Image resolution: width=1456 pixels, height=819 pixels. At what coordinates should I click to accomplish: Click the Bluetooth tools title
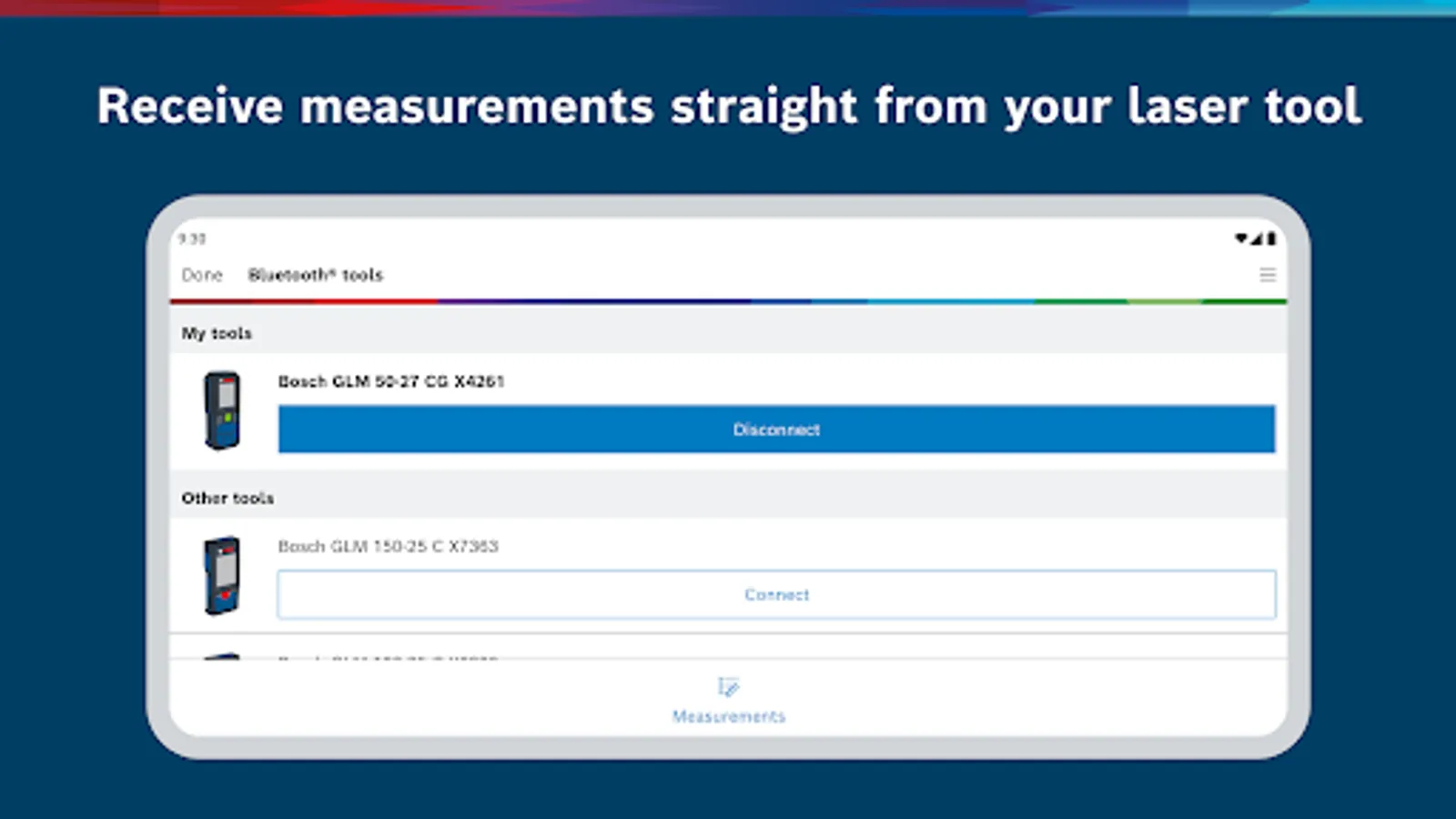(x=316, y=275)
